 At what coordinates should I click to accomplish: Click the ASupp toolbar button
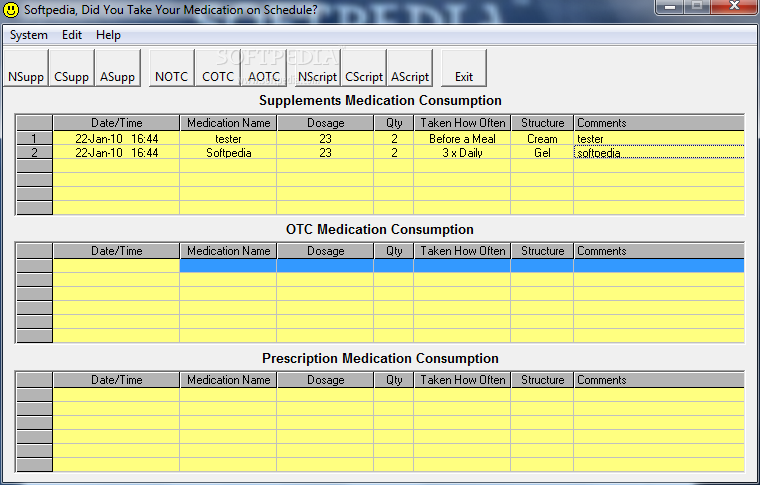tap(117, 68)
